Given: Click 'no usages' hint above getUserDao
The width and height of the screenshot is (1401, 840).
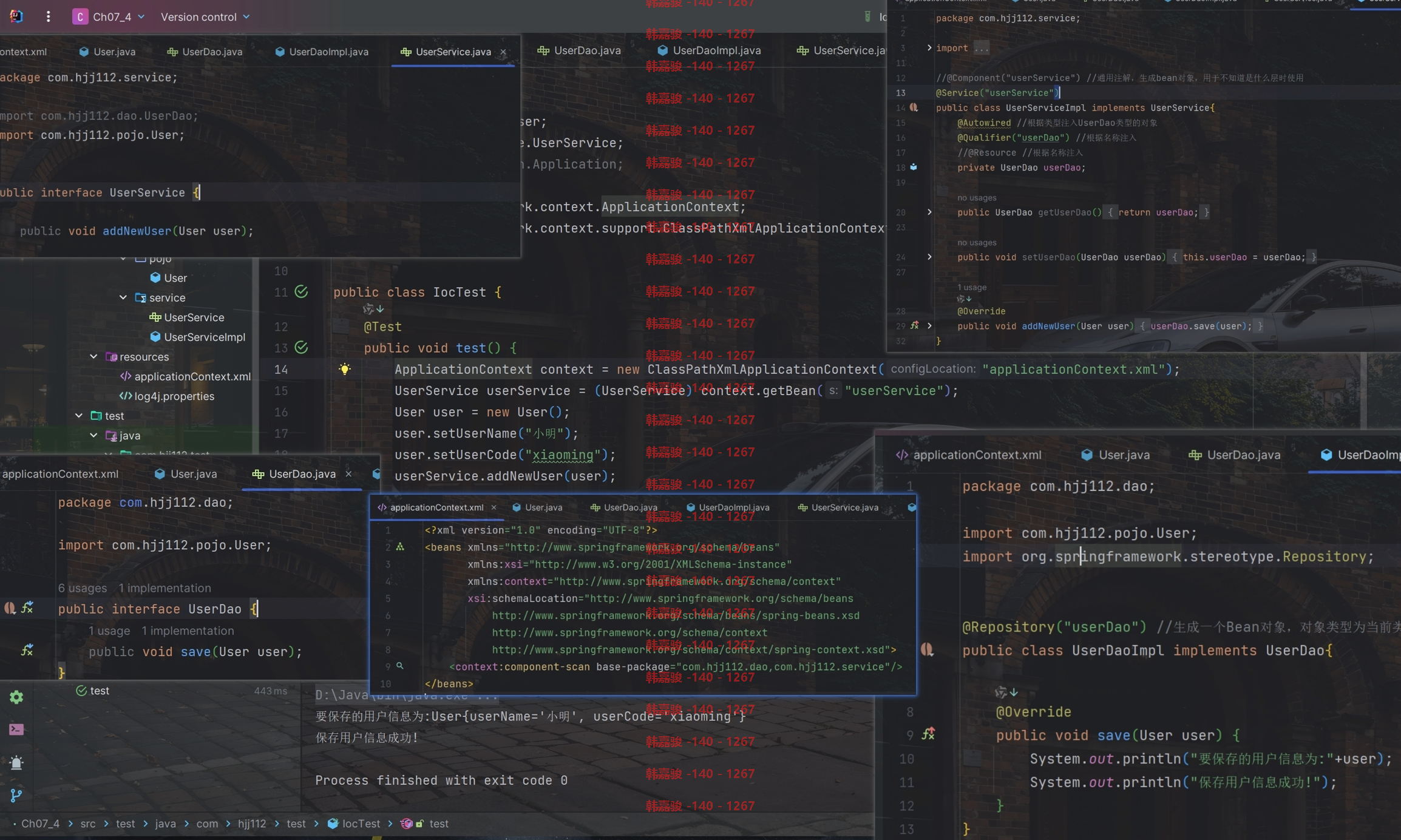Looking at the screenshot, I should pyautogui.click(x=977, y=197).
